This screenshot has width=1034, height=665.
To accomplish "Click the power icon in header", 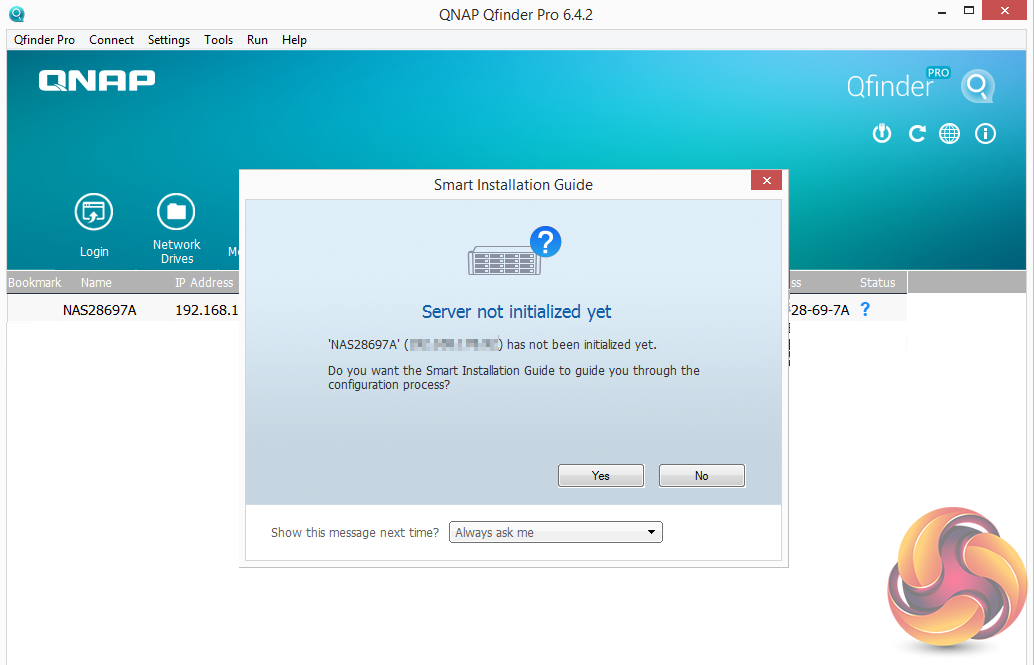I will click(882, 133).
